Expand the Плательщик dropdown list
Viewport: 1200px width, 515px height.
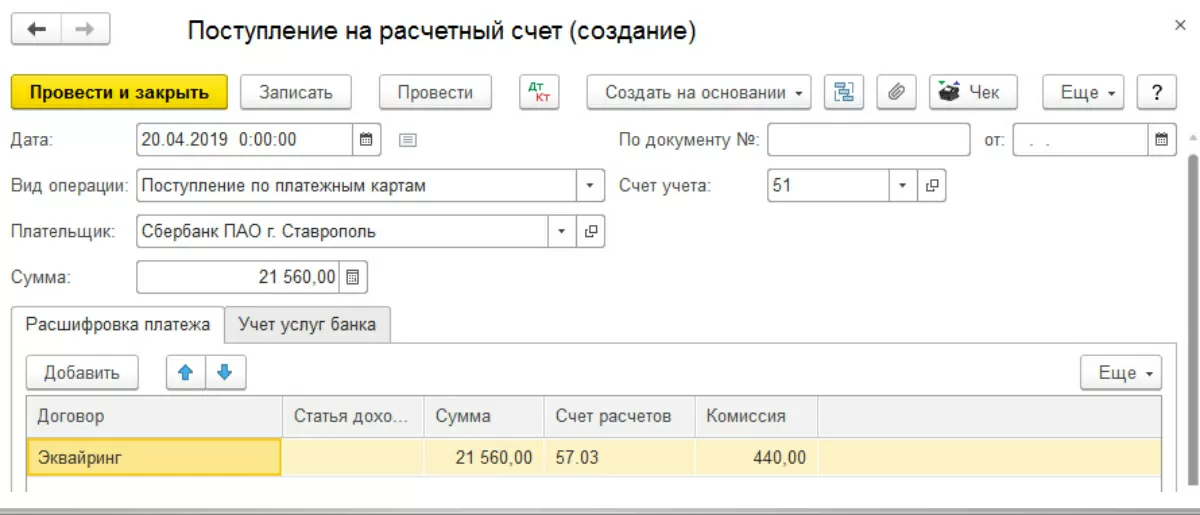click(561, 232)
